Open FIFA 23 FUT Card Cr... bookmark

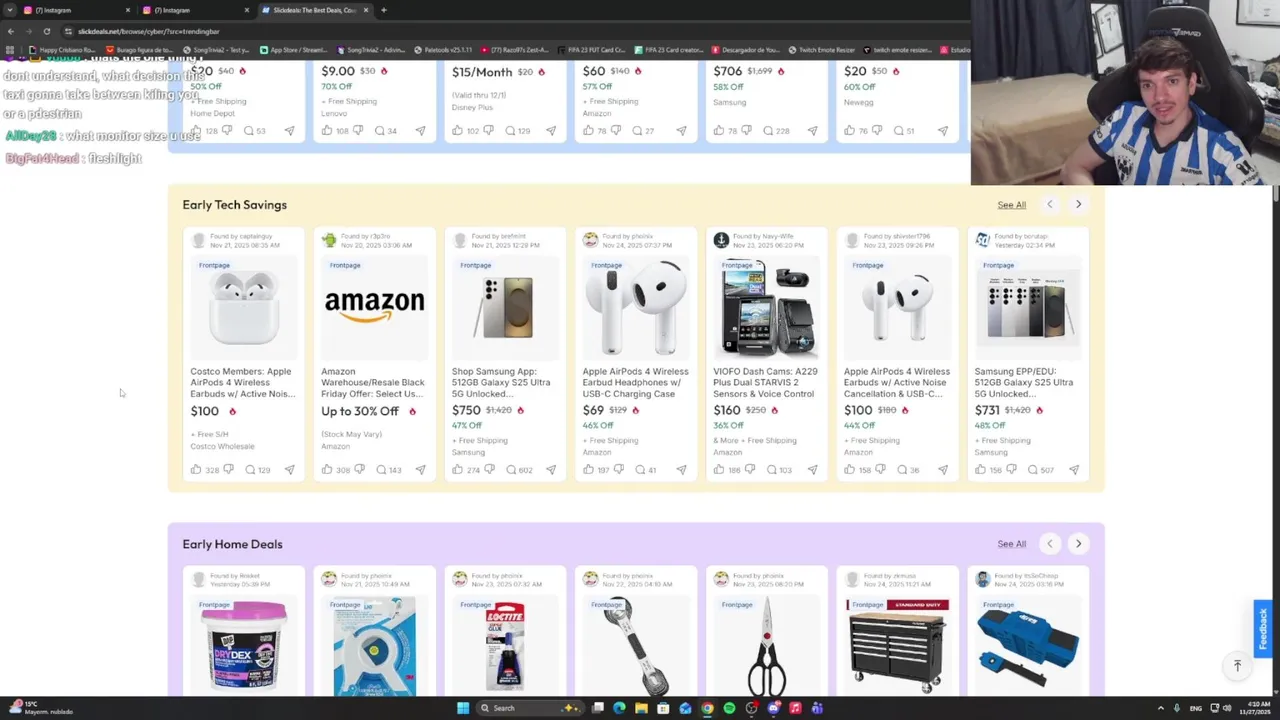click(x=590, y=50)
